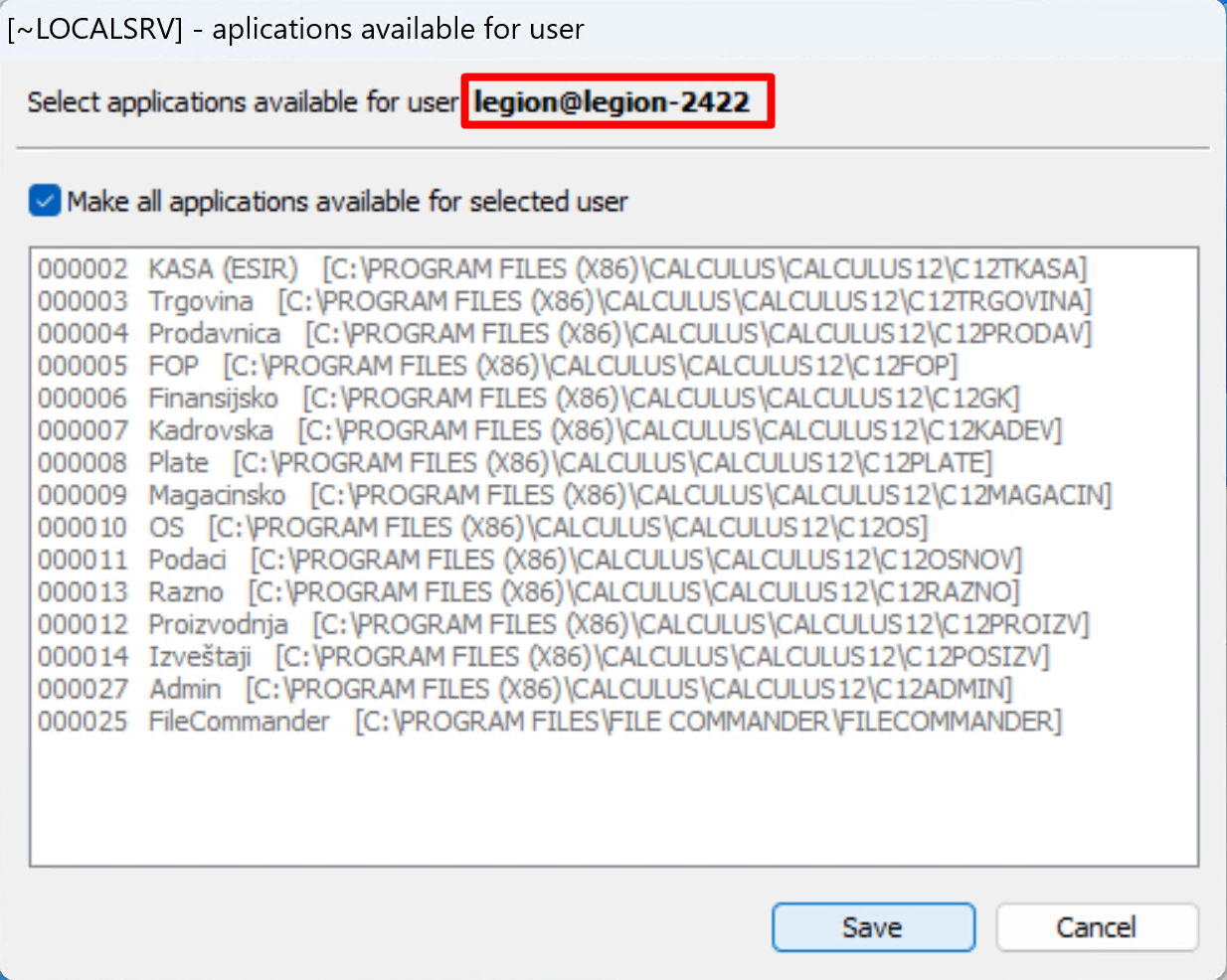Select KASA (ESIR) application entry

(x=562, y=269)
